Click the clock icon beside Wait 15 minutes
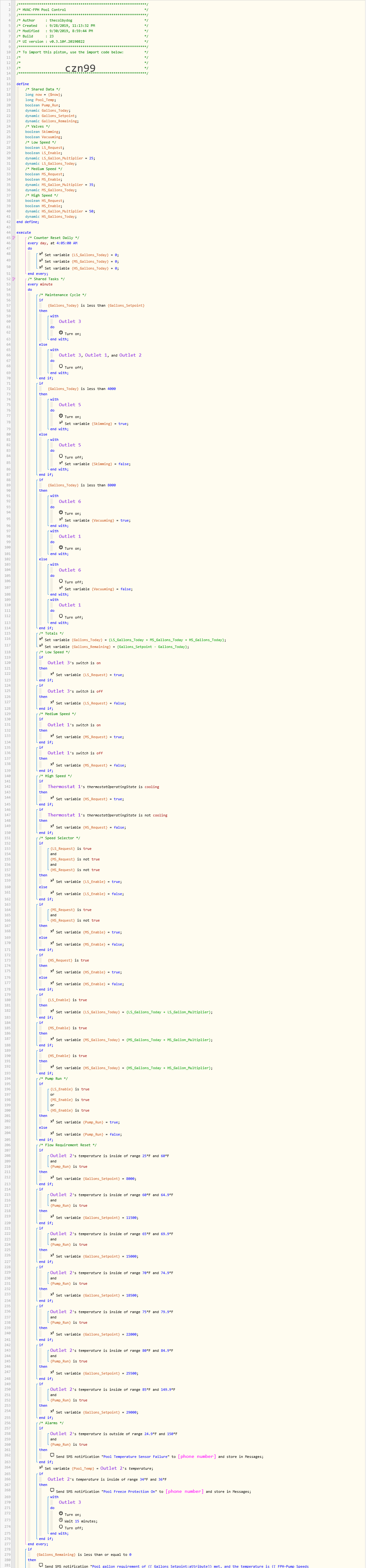 [x=61, y=1521]
